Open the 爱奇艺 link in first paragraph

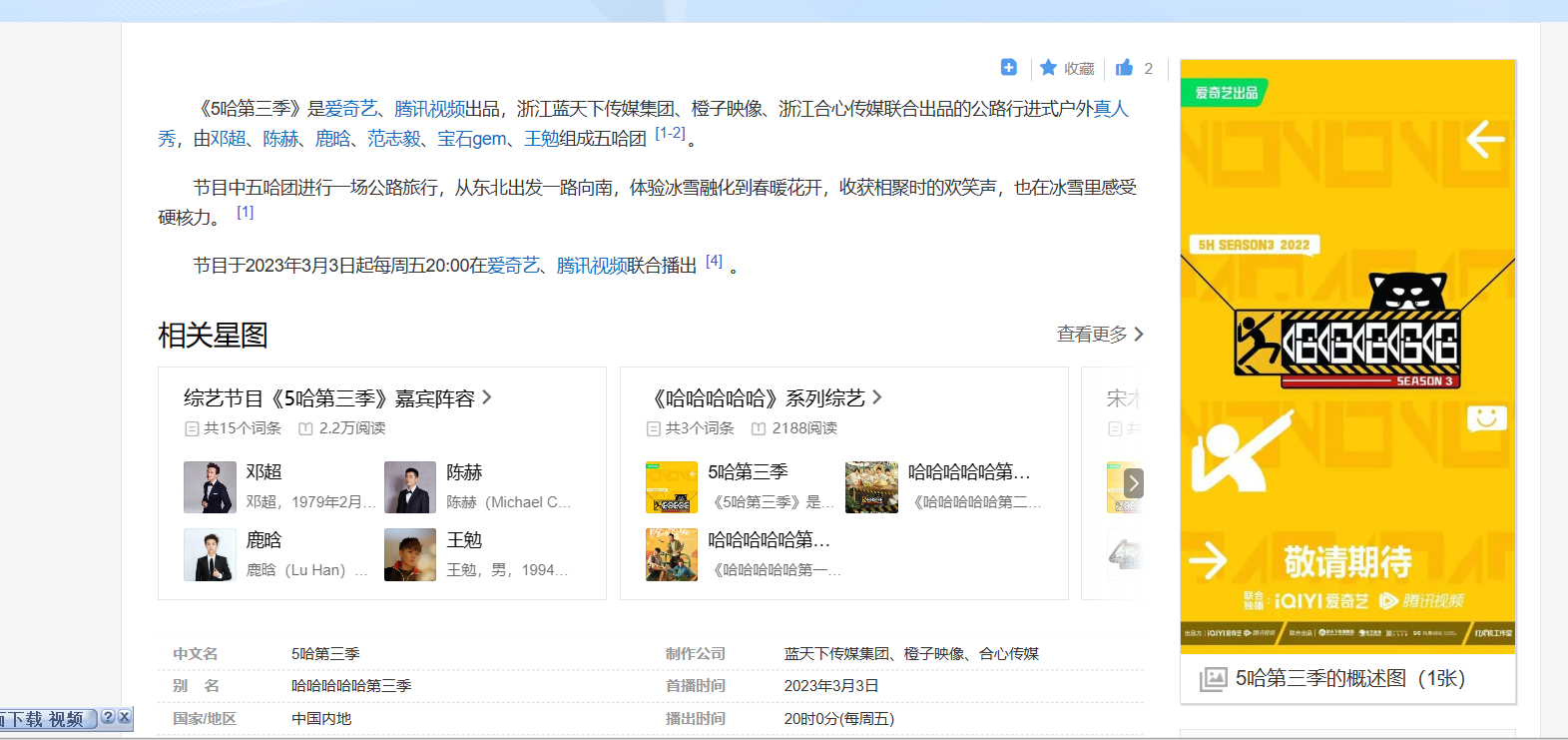click(x=351, y=109)
